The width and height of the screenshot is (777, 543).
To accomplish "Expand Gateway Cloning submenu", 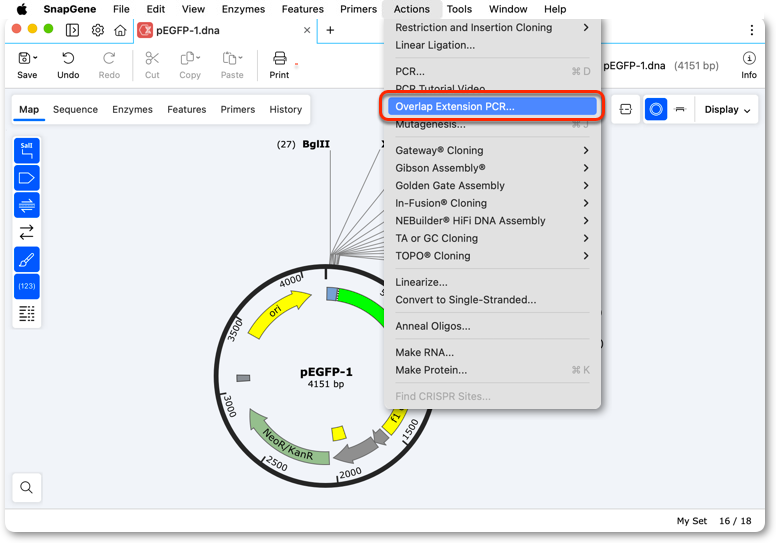I will (x=492, y=150).
